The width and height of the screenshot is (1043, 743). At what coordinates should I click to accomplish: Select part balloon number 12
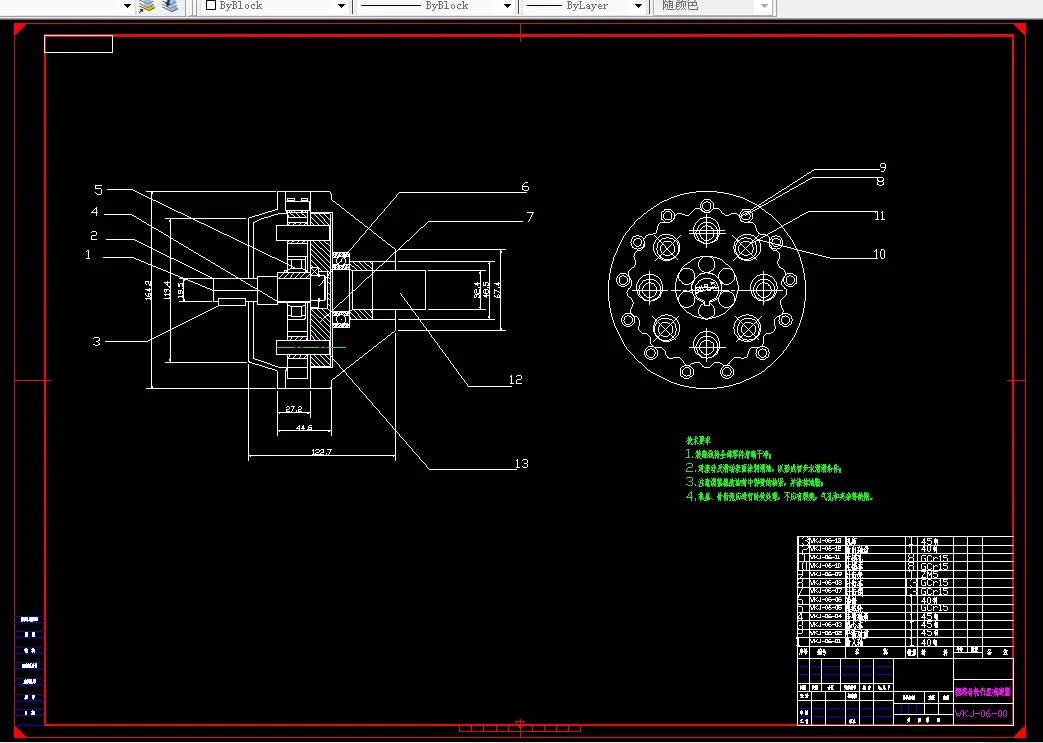tap(516, 380)
